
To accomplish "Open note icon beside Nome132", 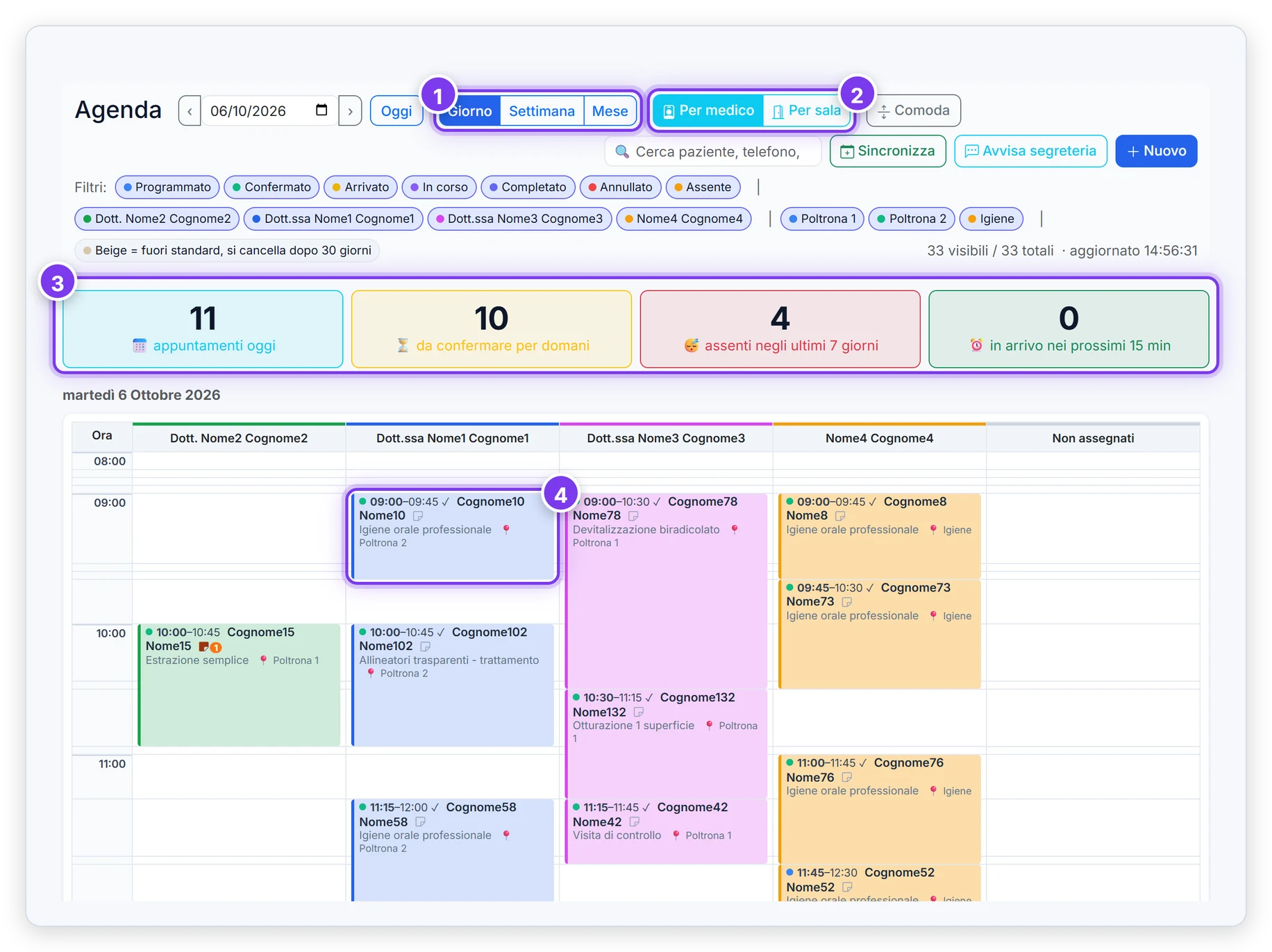I will pos(639,712).
